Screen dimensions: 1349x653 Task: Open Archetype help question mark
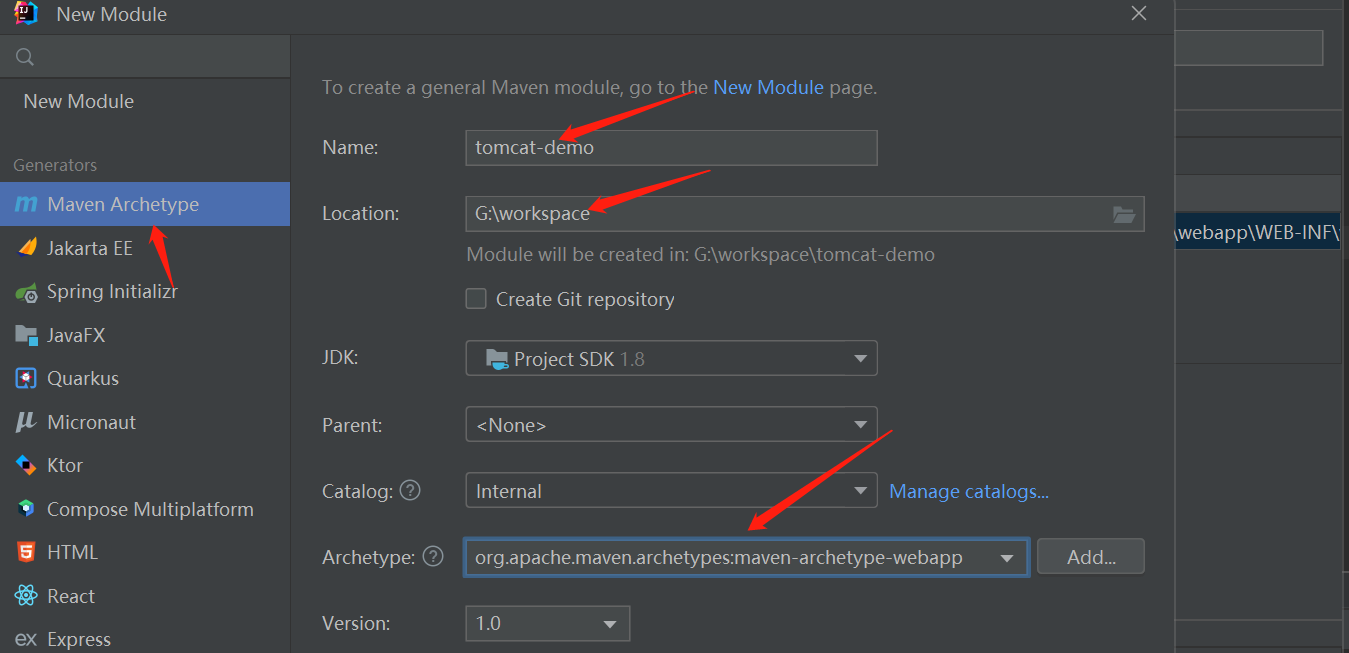click(432, 556)
